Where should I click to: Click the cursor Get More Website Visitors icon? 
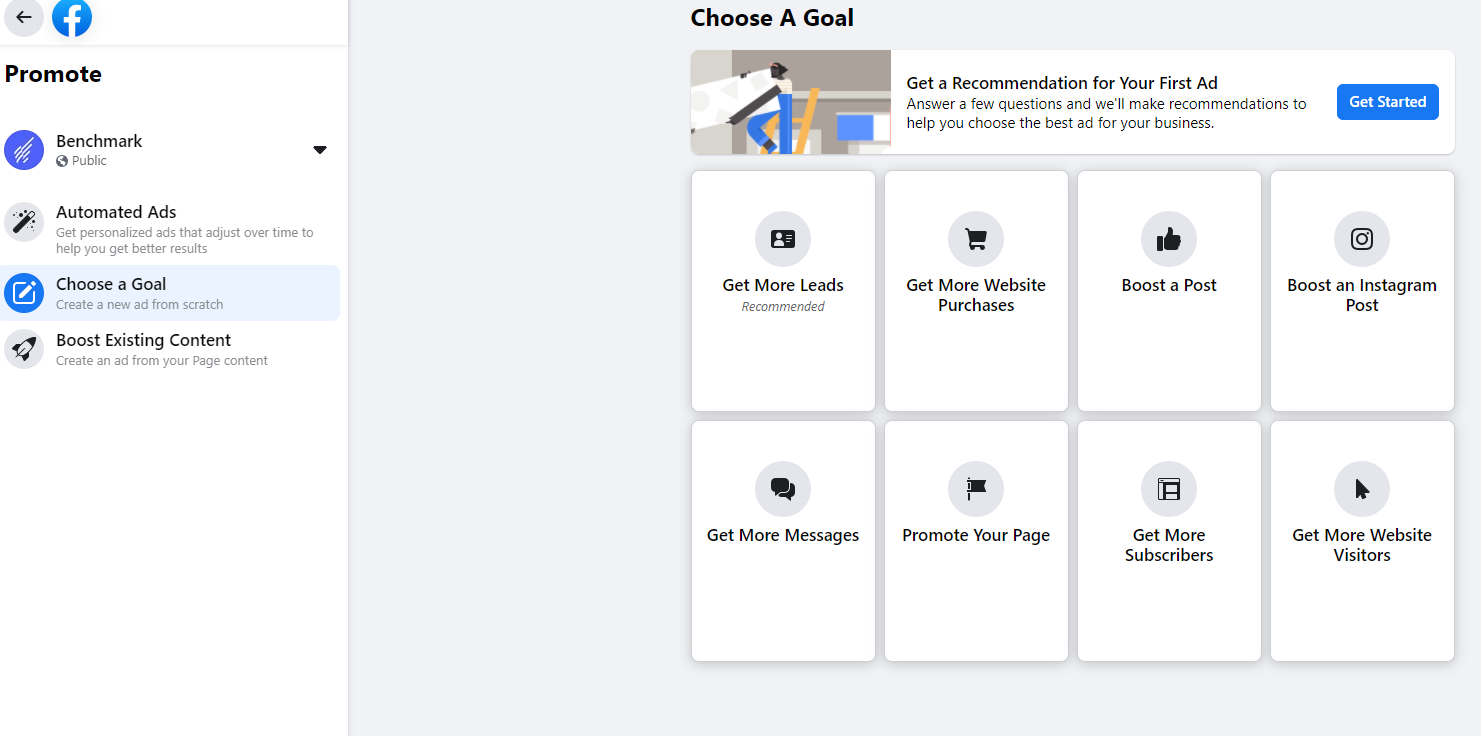(x=1362, y=489)
